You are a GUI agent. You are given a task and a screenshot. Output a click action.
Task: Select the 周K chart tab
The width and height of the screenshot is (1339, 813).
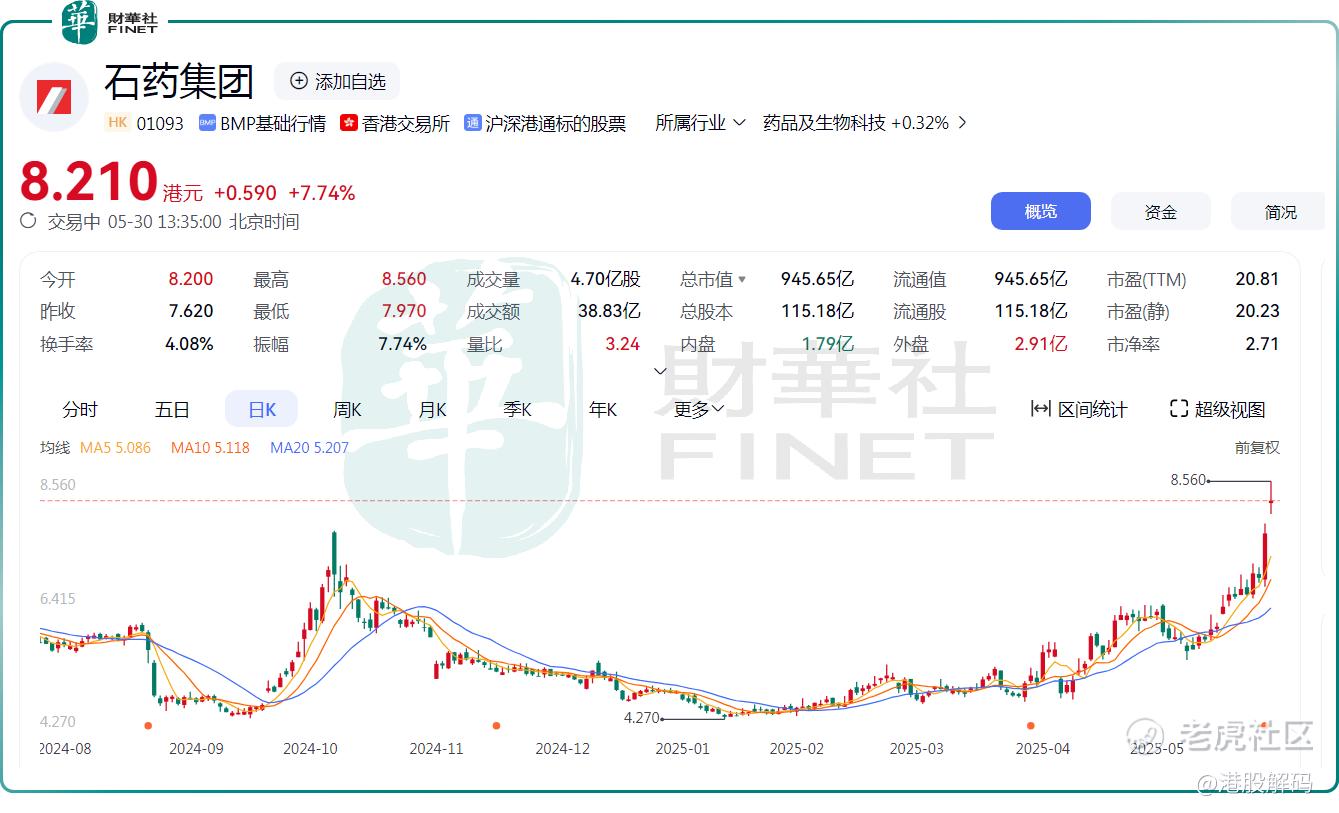coord(347,409)
